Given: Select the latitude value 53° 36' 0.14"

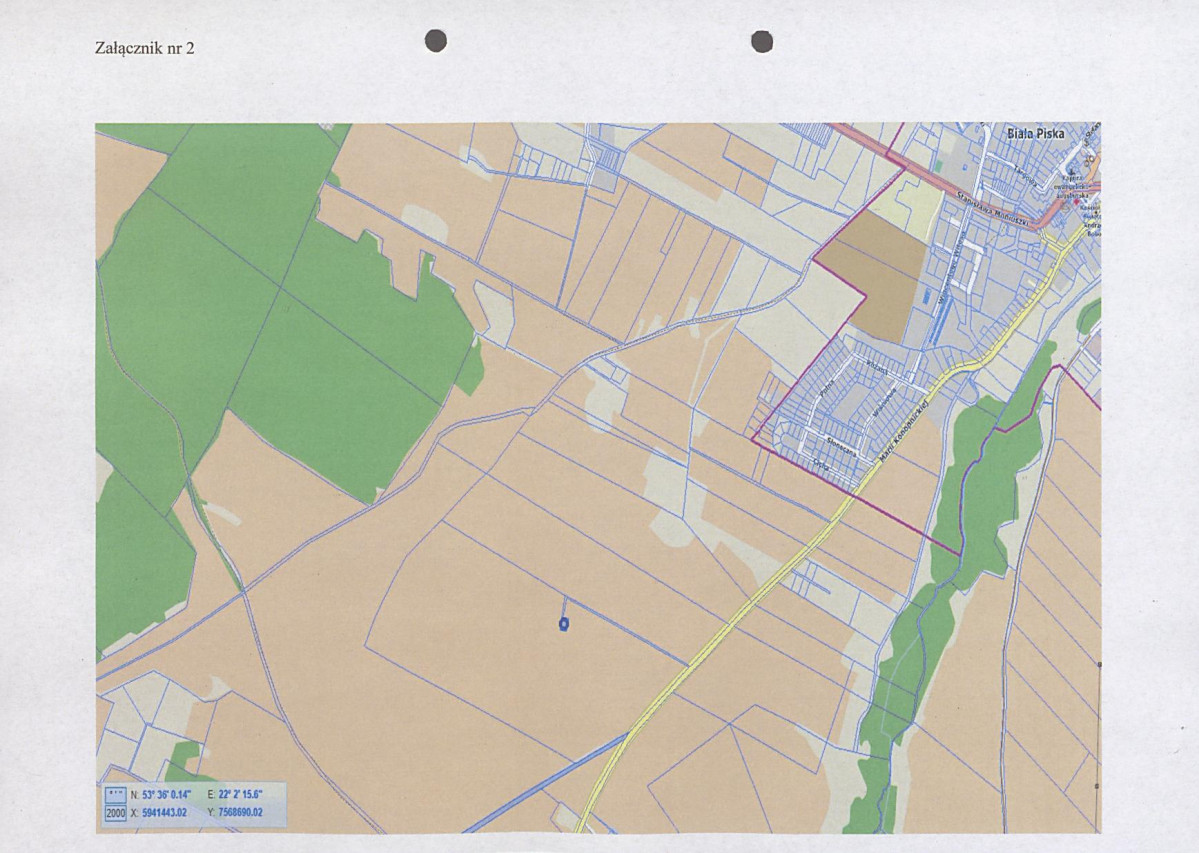Looking at the screenshot, I should coord(166,795).
